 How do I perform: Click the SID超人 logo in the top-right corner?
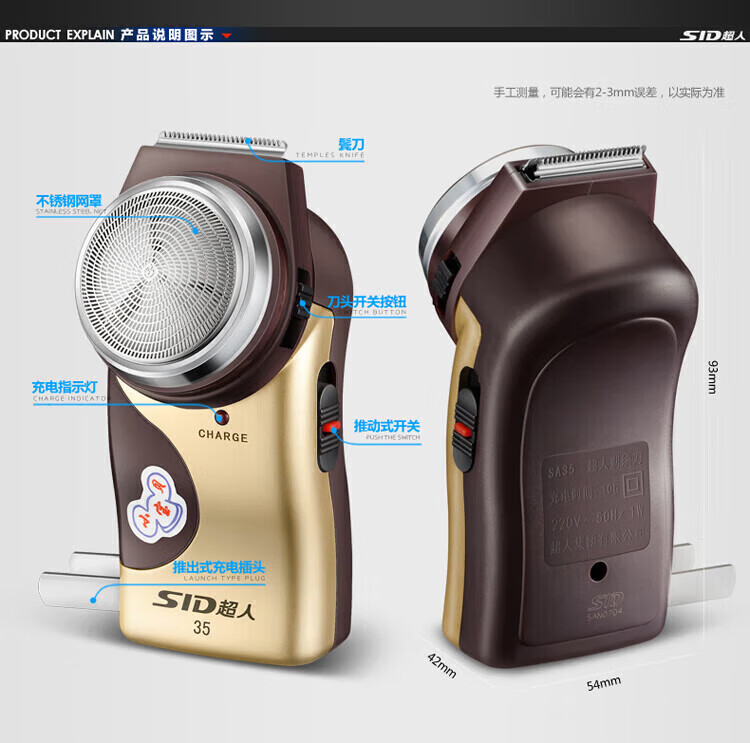711,35
